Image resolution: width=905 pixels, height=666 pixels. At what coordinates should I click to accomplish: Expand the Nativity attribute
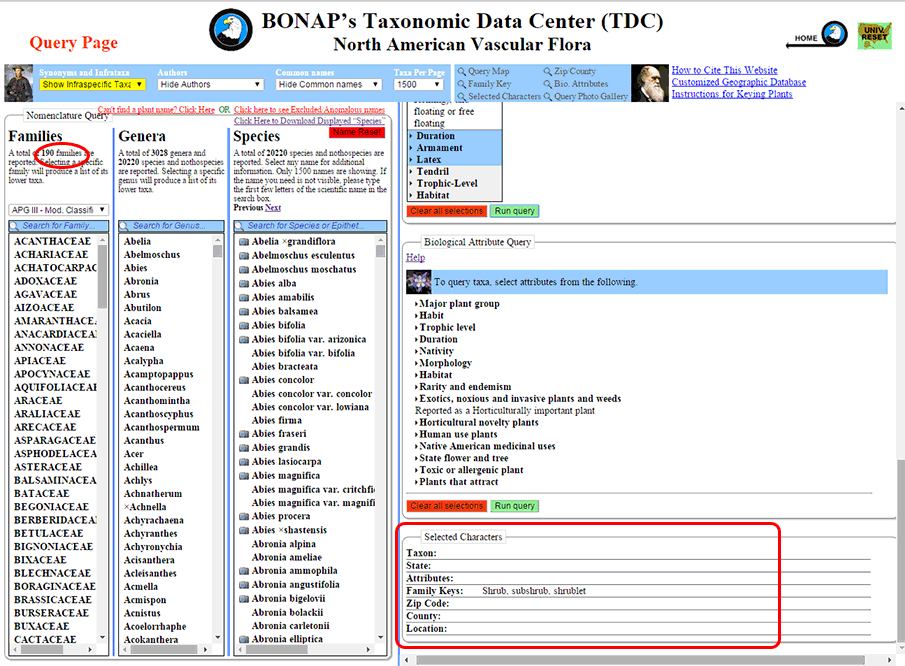click(x=435, y=351)
